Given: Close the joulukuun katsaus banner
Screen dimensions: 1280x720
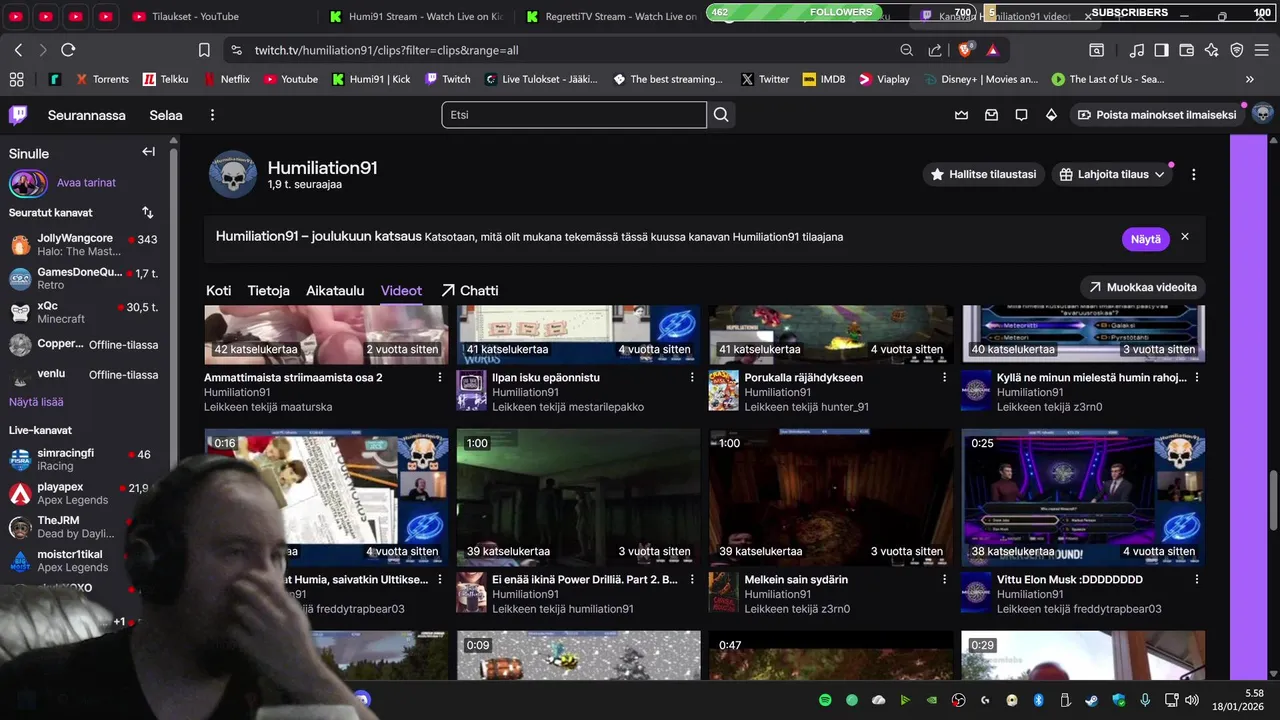Looking at the screenshot, I should coord(1185,237).
